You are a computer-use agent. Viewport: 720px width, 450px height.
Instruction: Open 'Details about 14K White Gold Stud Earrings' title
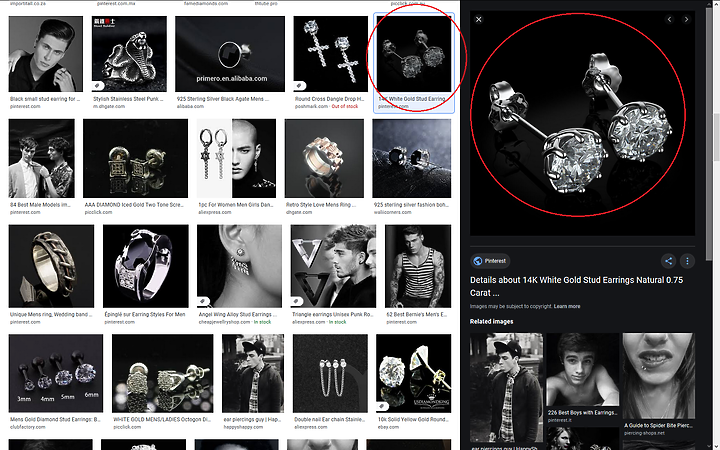point(576,286)
